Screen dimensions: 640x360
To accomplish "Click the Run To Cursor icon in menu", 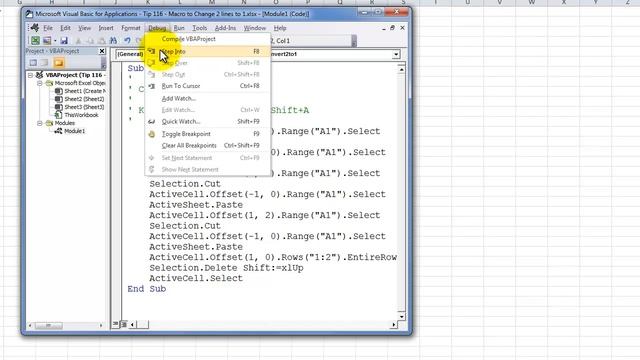I will pos(151,86).
